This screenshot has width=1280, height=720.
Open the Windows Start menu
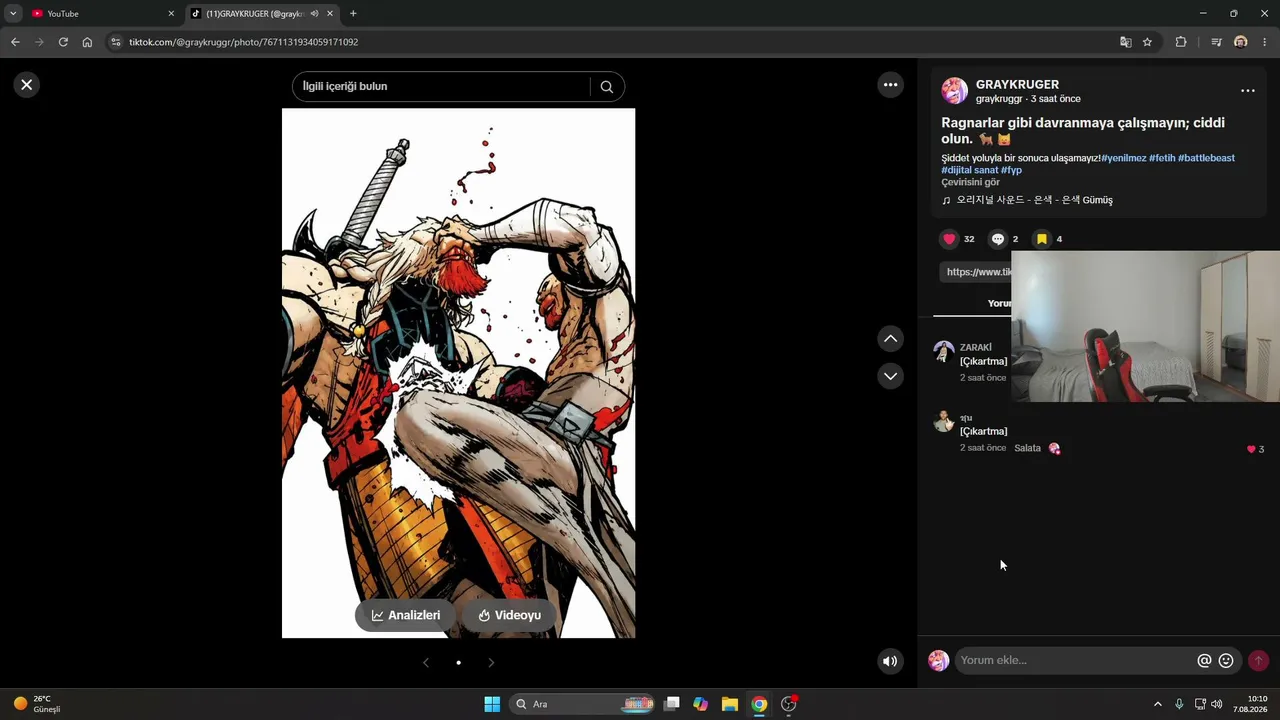tap(492, 704)
